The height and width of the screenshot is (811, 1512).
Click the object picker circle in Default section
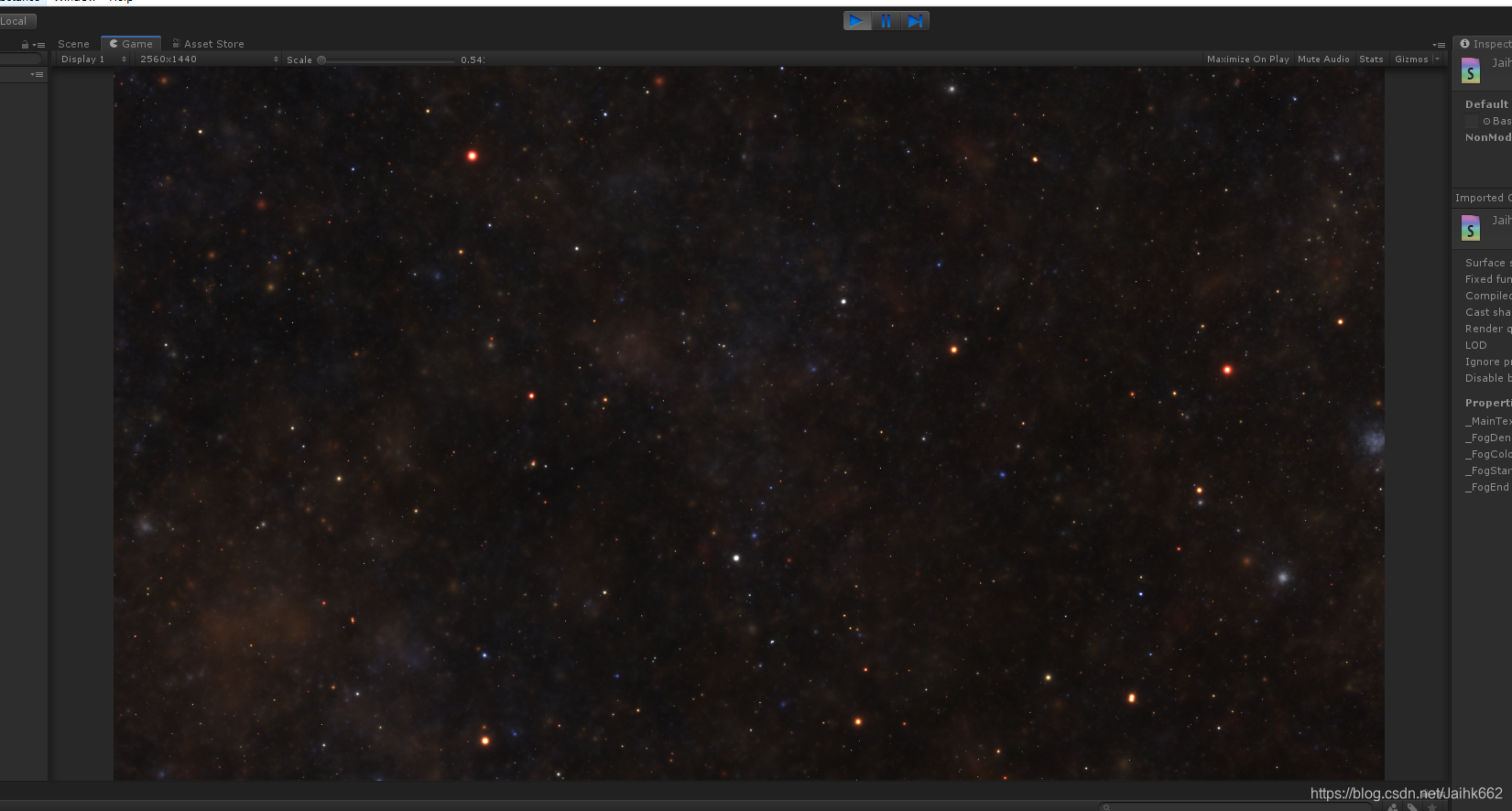[1486, 121]
